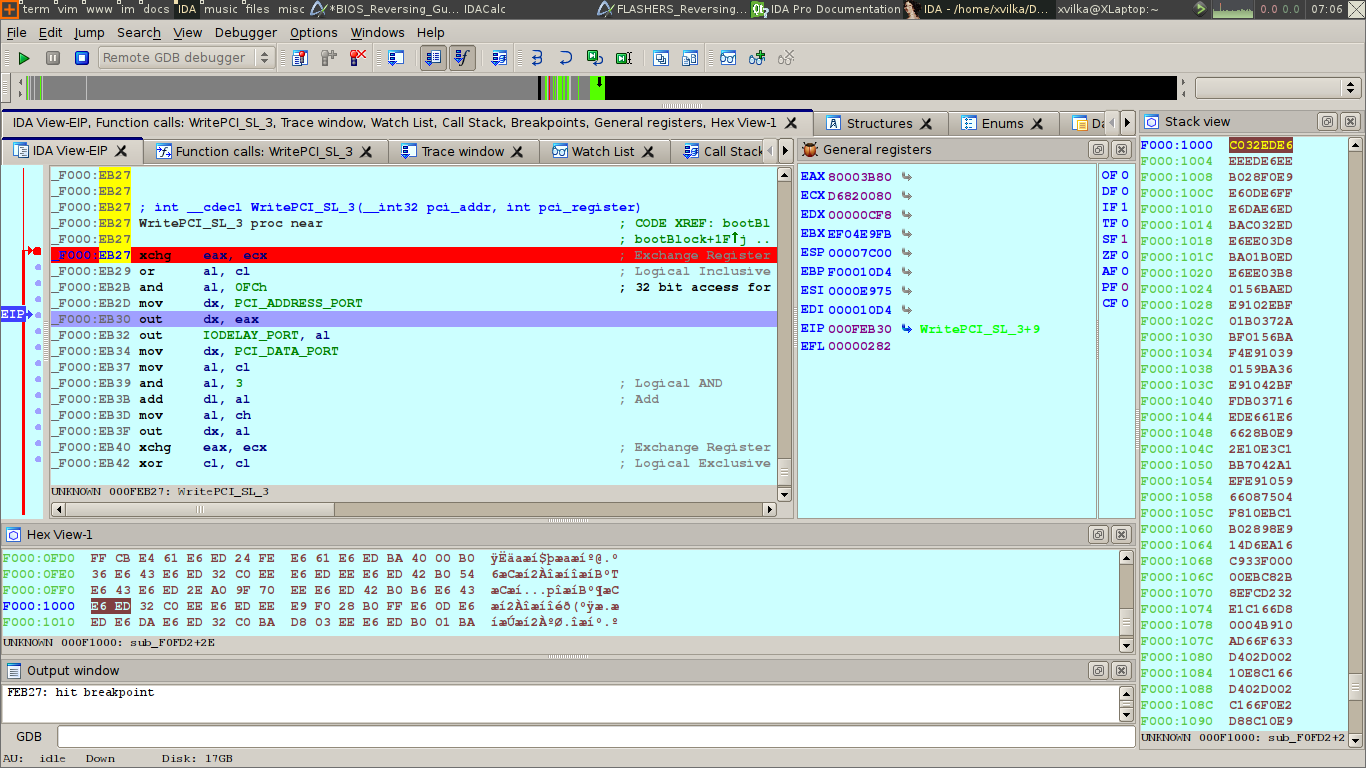
Task: Toggle the CF flag value
Action: coord(1125,303)
